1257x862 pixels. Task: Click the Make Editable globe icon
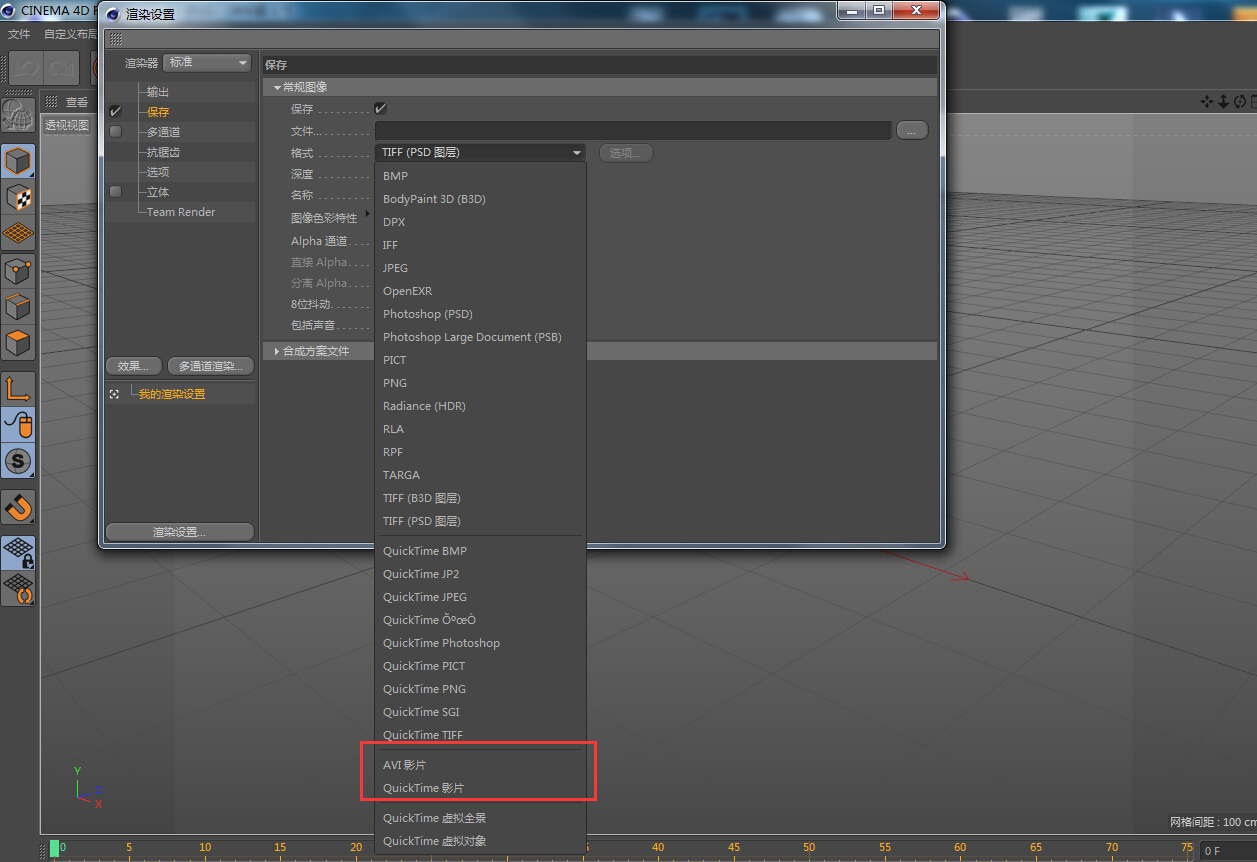point(18,116)
